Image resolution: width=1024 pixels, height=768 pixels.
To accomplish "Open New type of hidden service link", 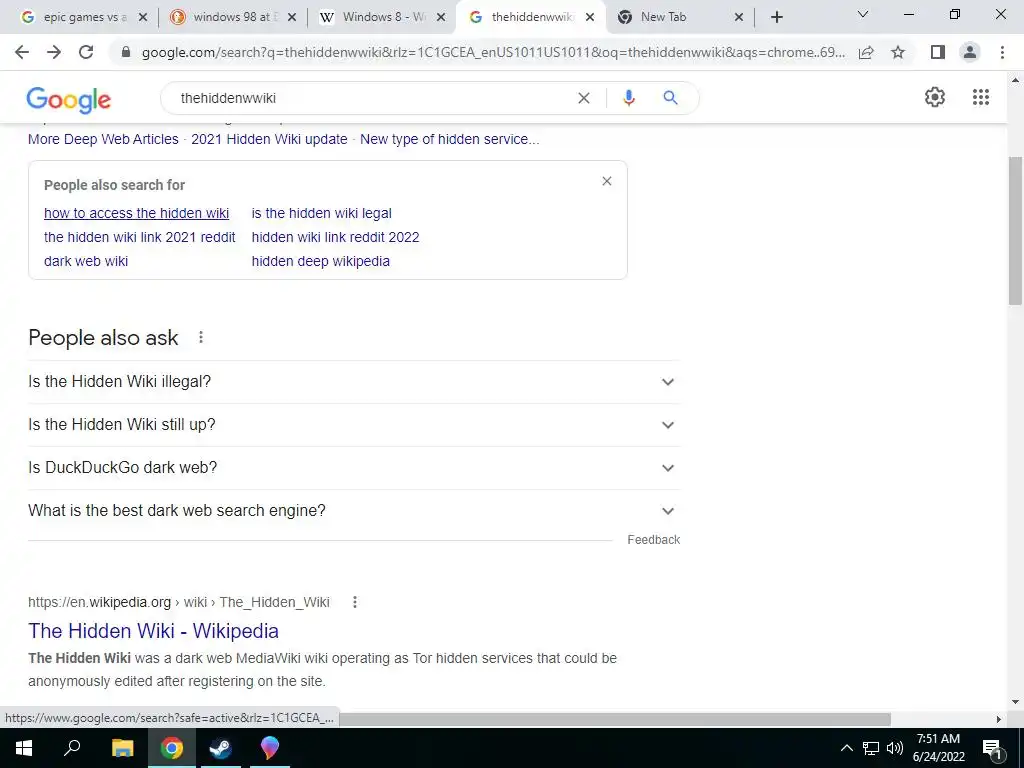I will (449, 139).
